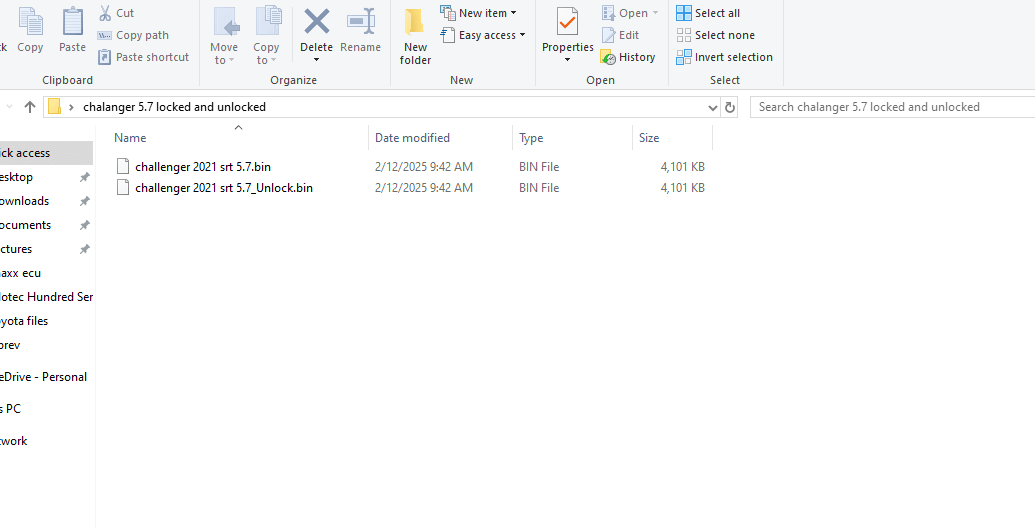1035x528 pixels.
Task: Click the Copy to icon
Action: 267,23
